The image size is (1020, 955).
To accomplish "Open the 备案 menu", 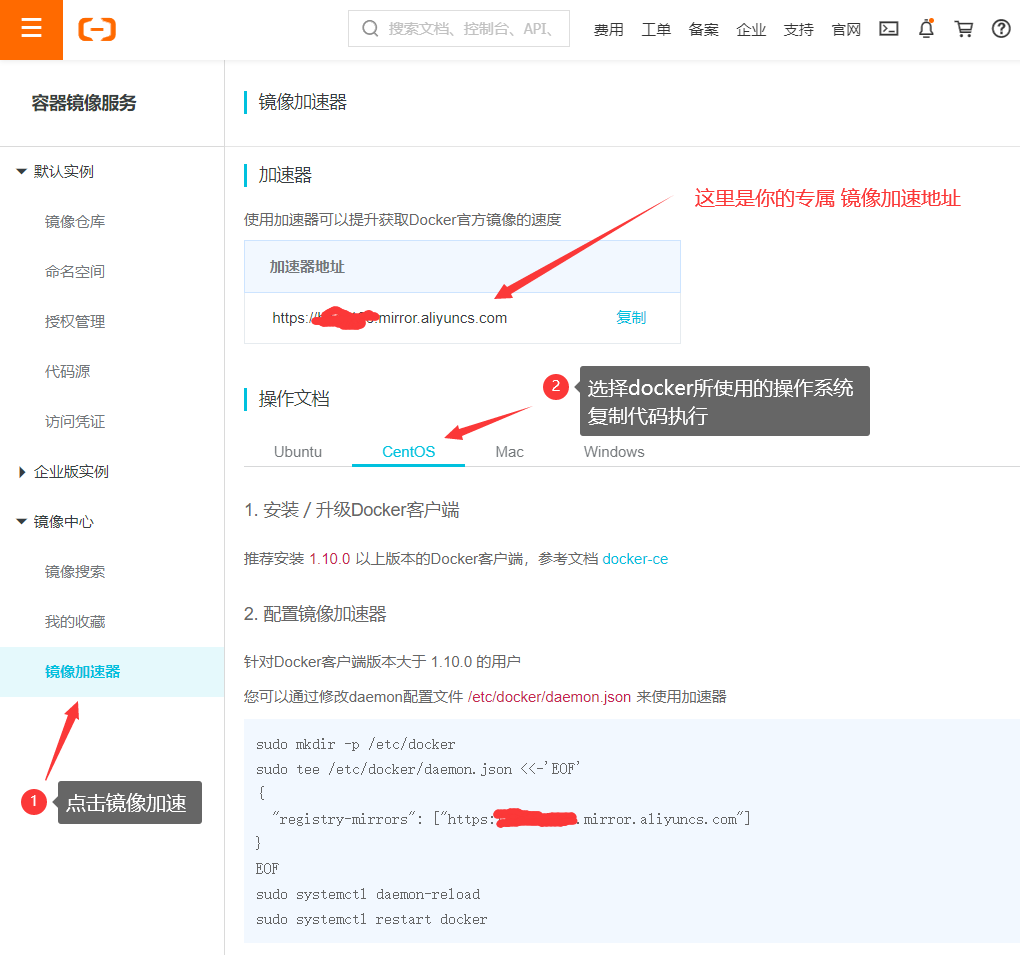I will 703,29.
